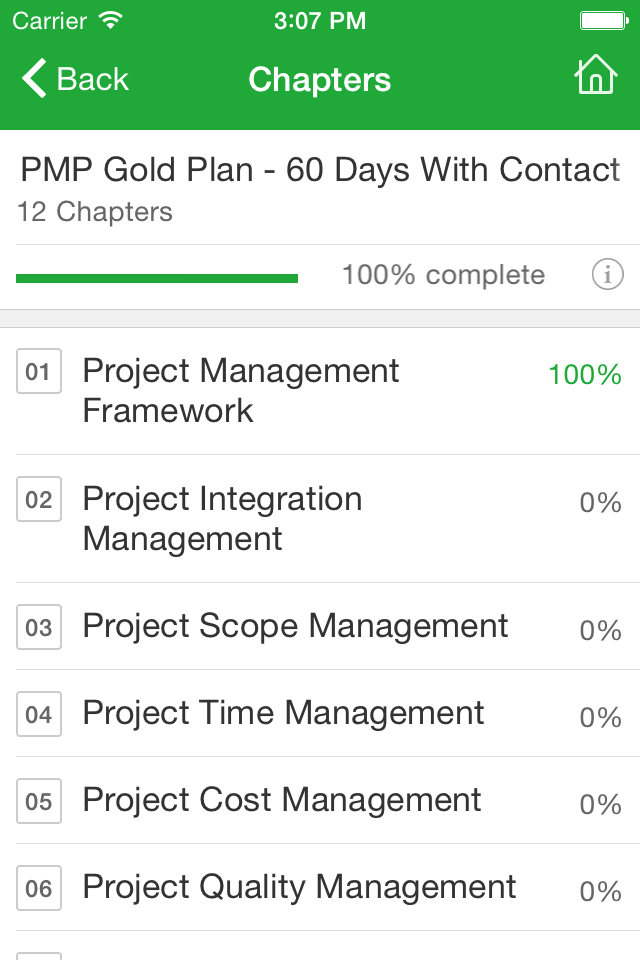Tap the 100% label on Framework chapter

[584, 375]
